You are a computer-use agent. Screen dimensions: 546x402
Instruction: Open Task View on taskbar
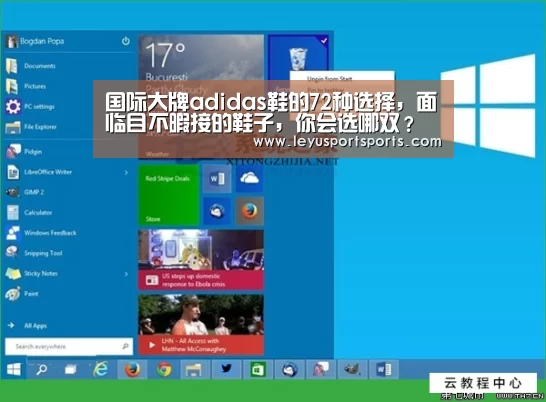coord(71,369)
